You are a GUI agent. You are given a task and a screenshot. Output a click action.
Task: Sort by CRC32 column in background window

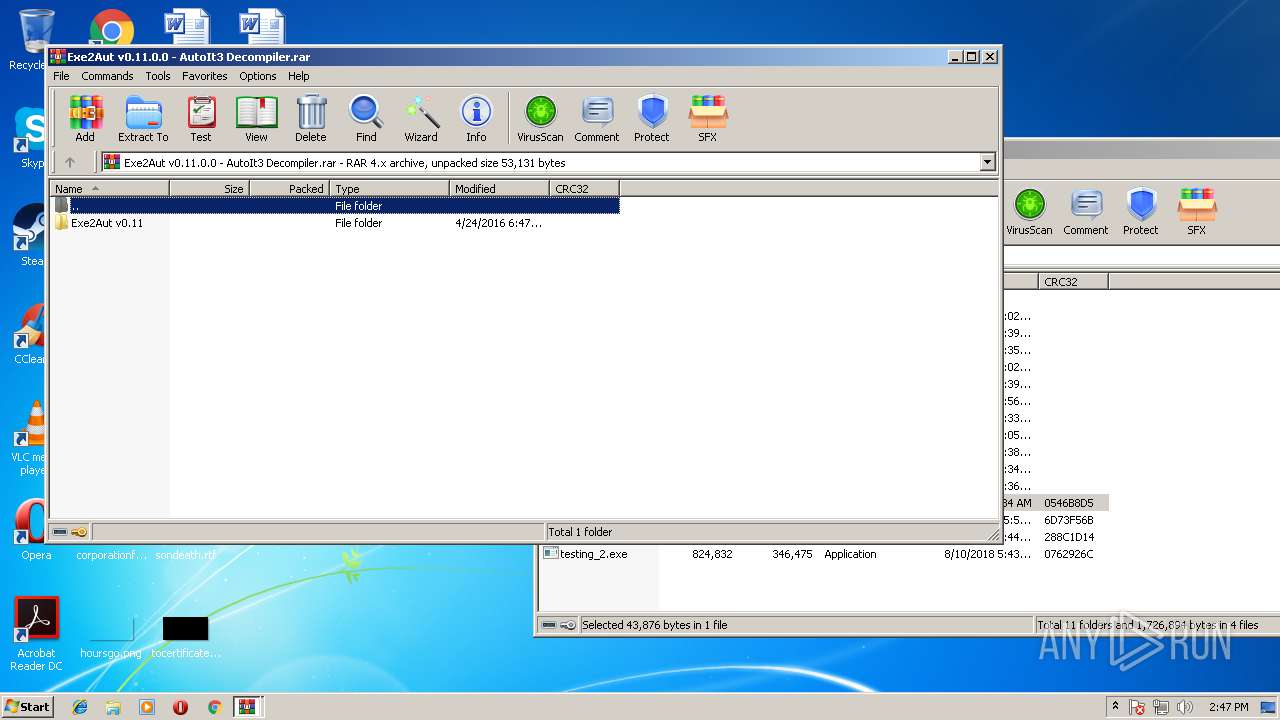(x=1073, y=282)
